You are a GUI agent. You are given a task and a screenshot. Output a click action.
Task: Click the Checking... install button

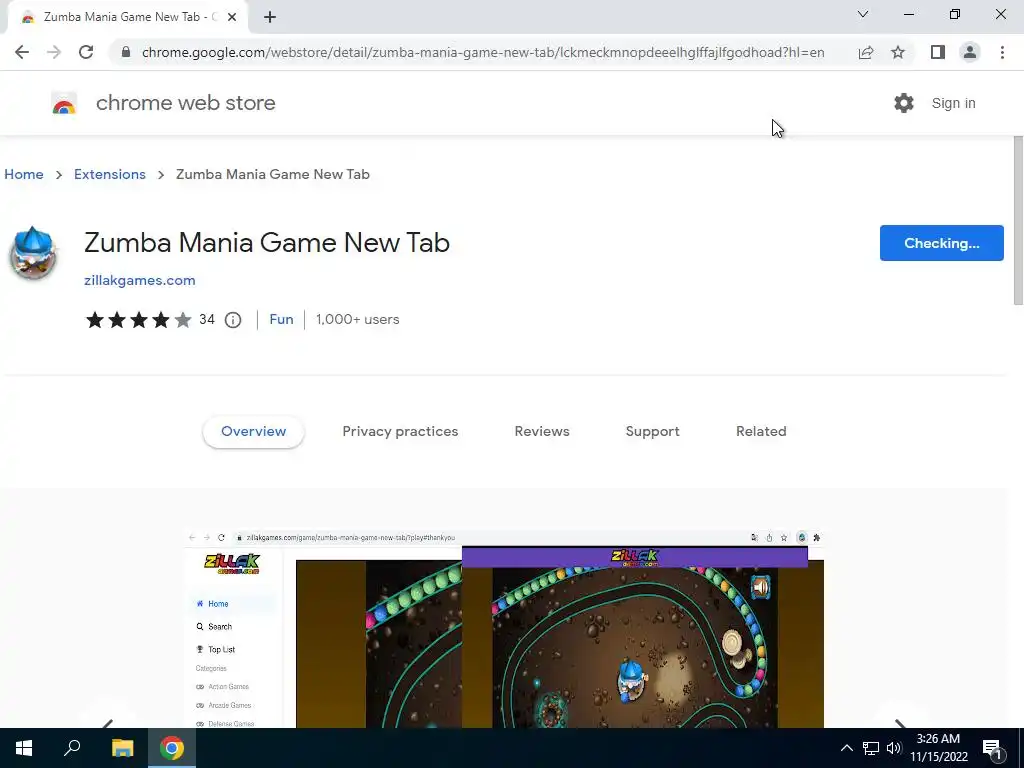[x=941, y=243]
